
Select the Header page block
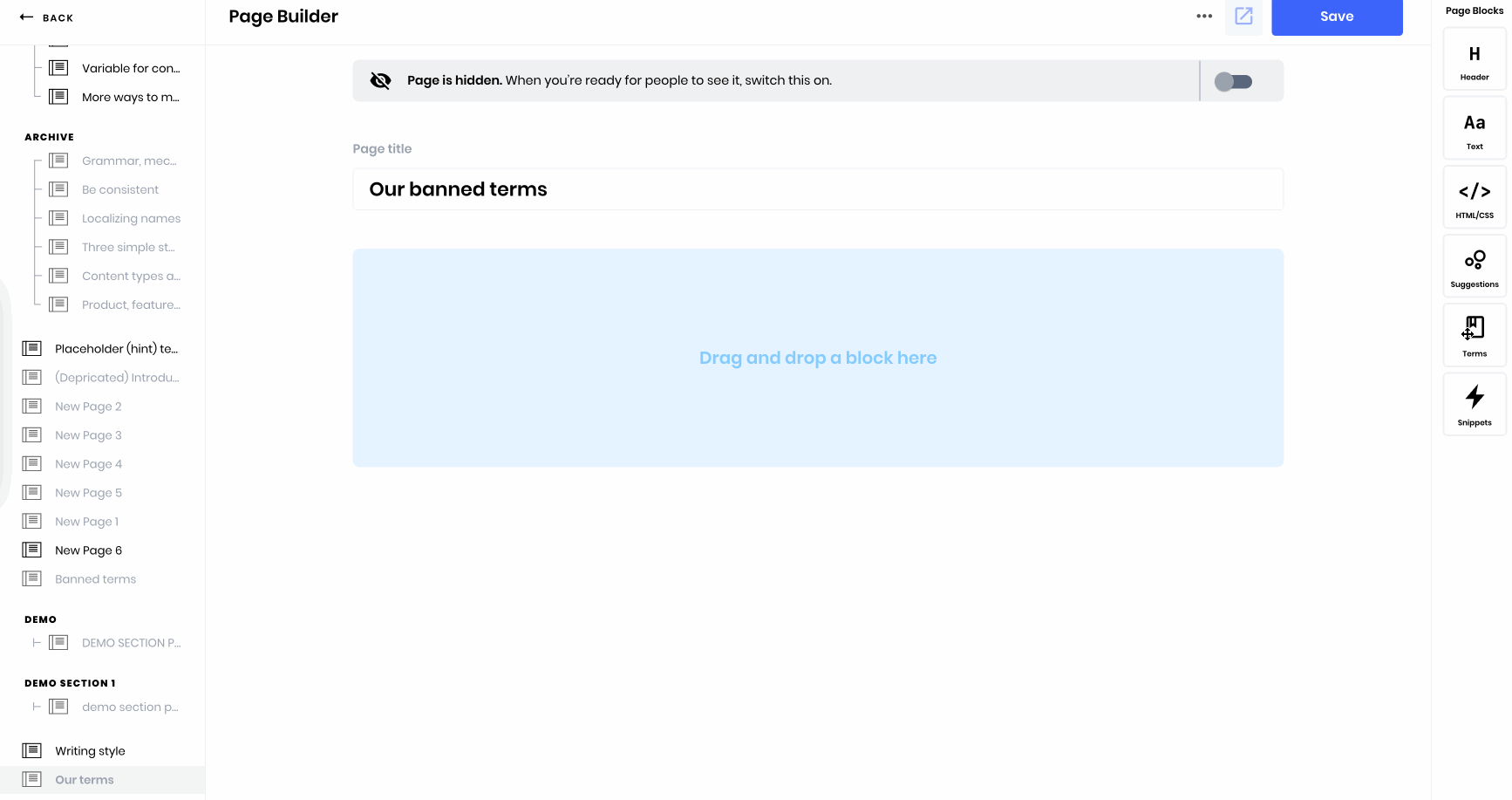[1475, 59]
